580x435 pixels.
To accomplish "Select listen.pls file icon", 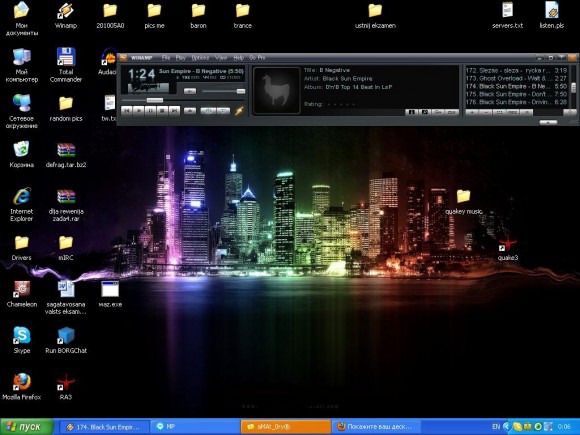I will [x=552, y=16].
